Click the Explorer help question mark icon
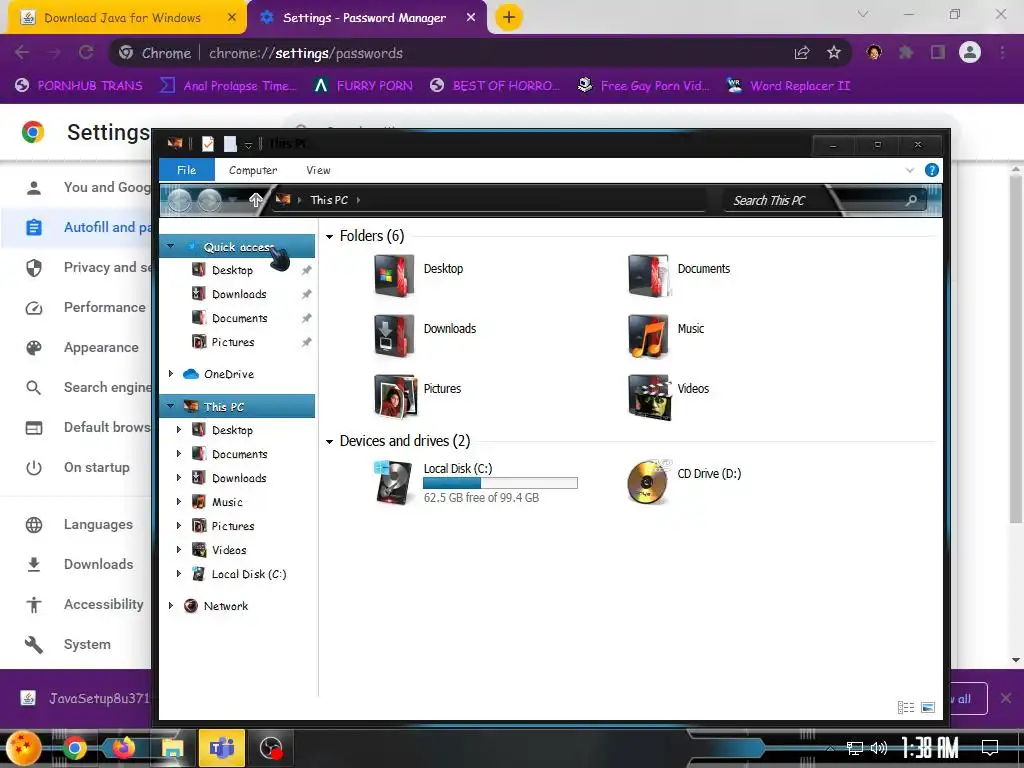The width and height of the screenshot is (1024, 768). coord(932,170)
